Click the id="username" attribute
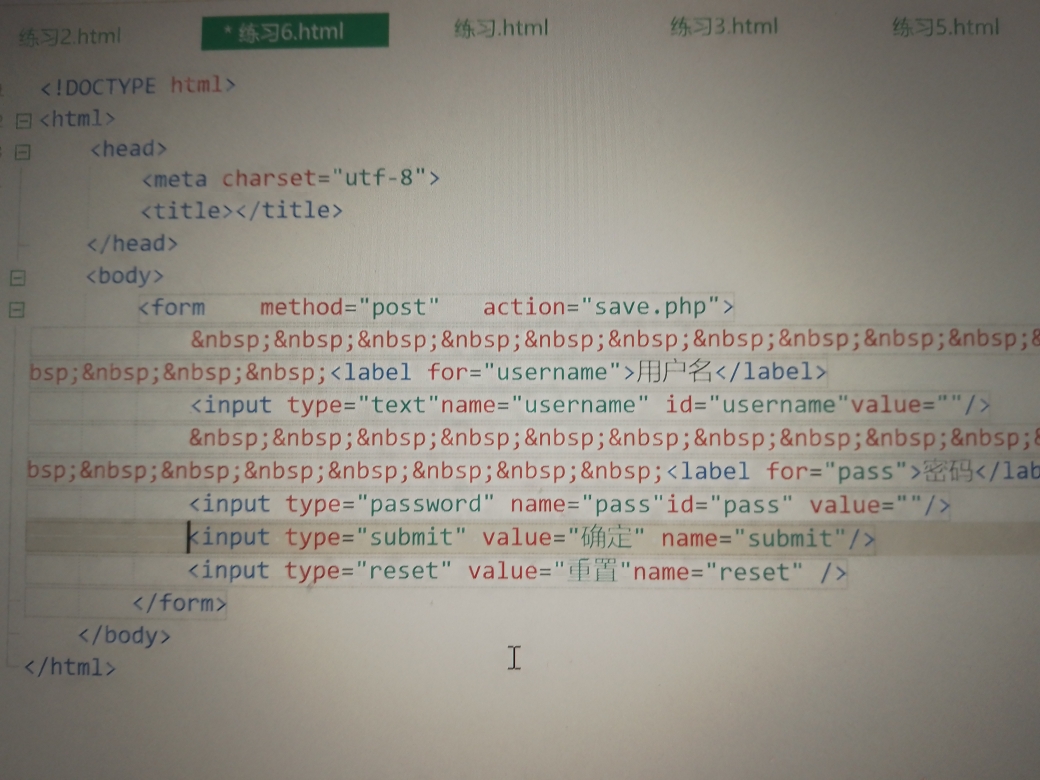 tap(757, 404)
